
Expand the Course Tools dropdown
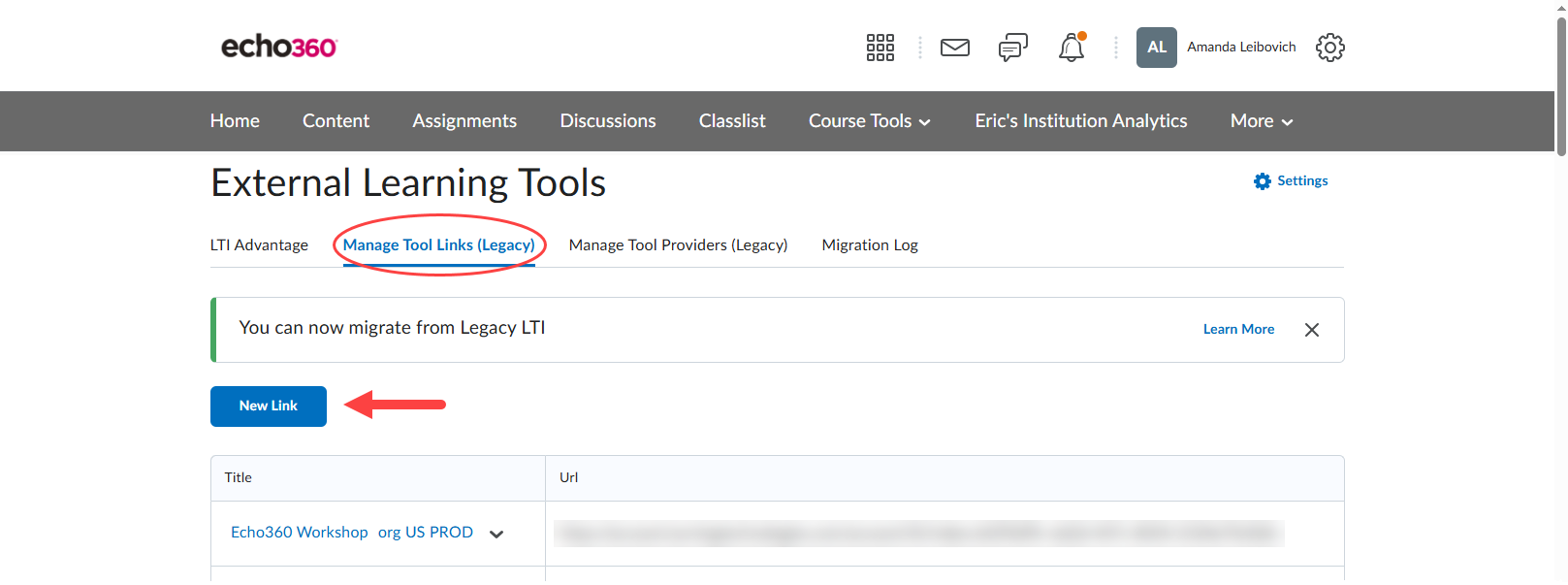(870, 121)
